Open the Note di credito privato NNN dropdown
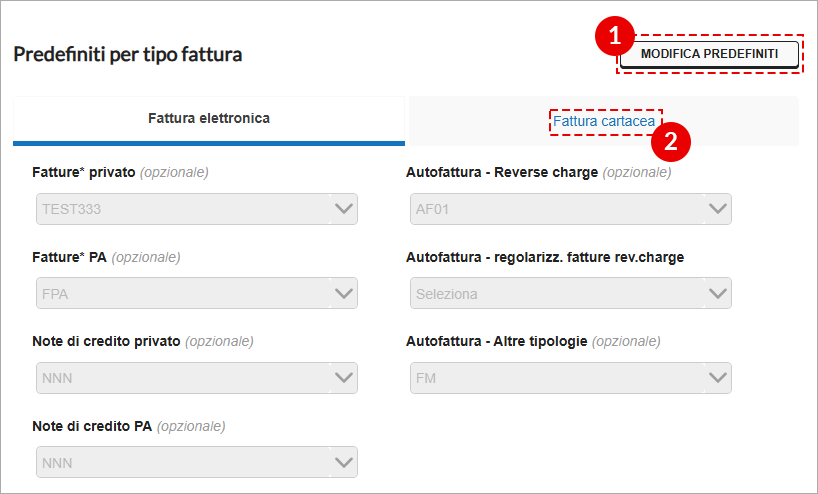The width and height of the screenshot is (818, 494). (197, 378)
